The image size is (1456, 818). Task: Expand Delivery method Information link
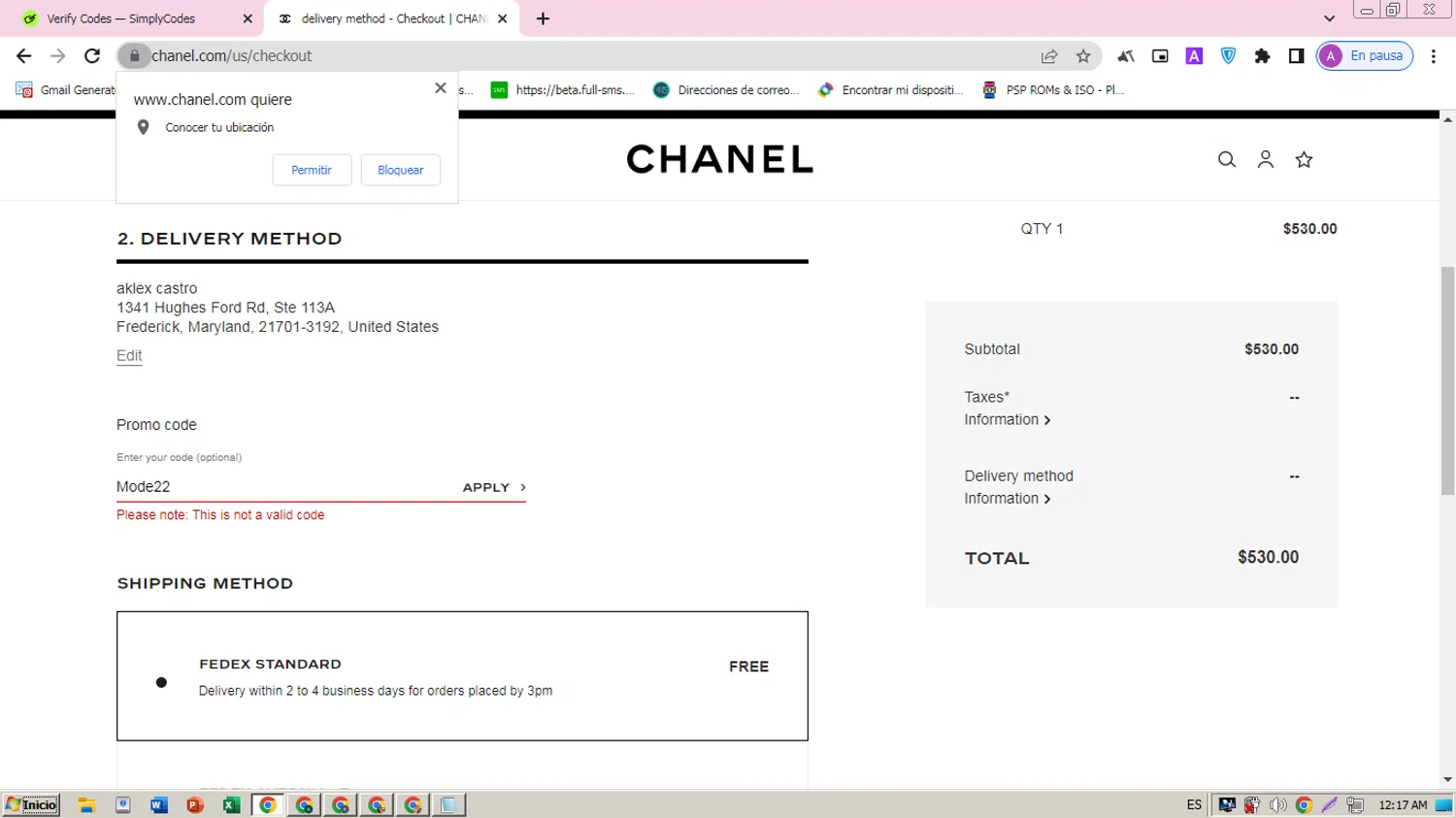1008,498
